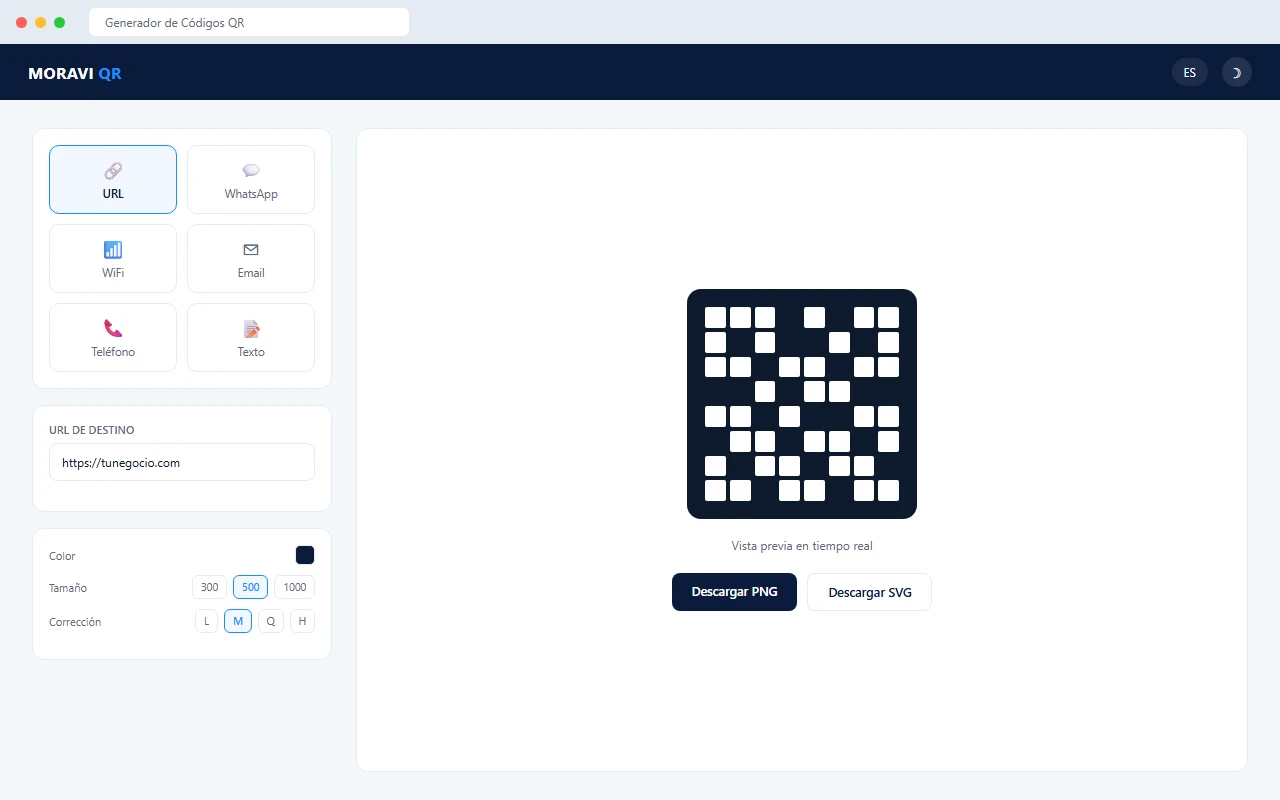The height and width of the screenshot is (800, 1280).
Task: Select the Texto notepad option
Action: click(251, 338)
